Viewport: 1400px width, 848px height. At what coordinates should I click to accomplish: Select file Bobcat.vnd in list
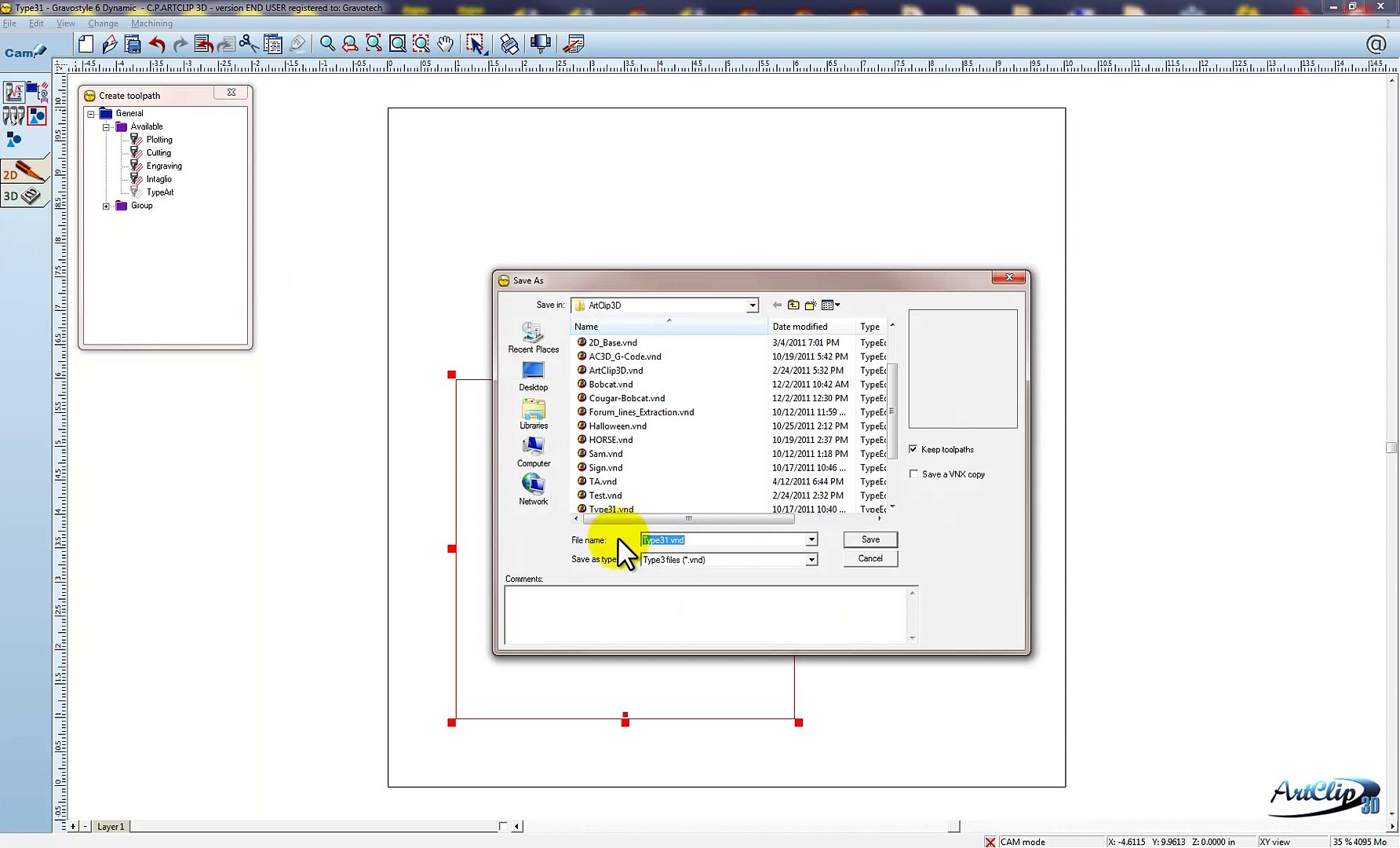[x=611, y=385]
